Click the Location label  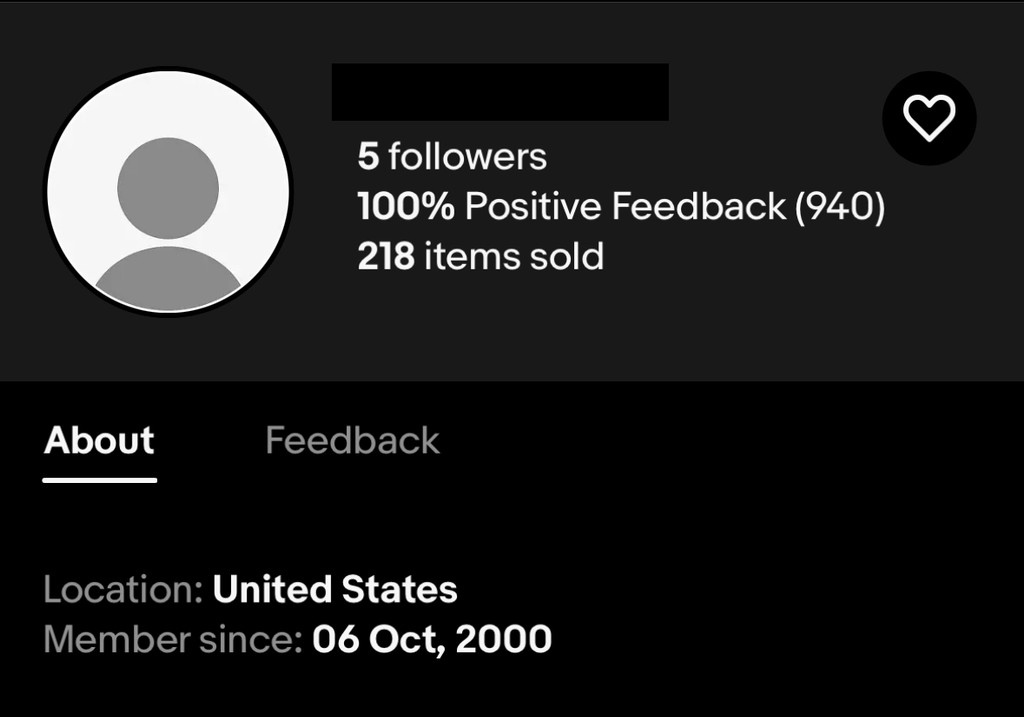(123, 589)
